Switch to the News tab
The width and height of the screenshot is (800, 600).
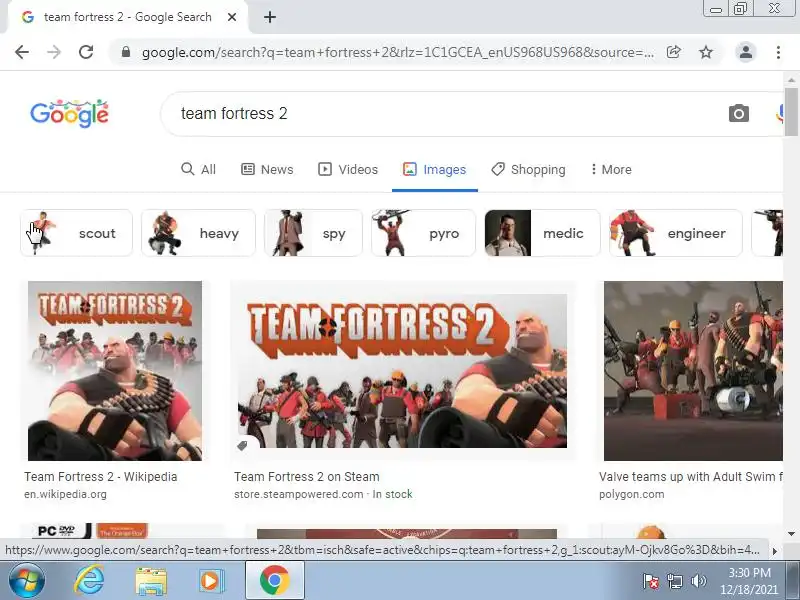pos(267,169)
